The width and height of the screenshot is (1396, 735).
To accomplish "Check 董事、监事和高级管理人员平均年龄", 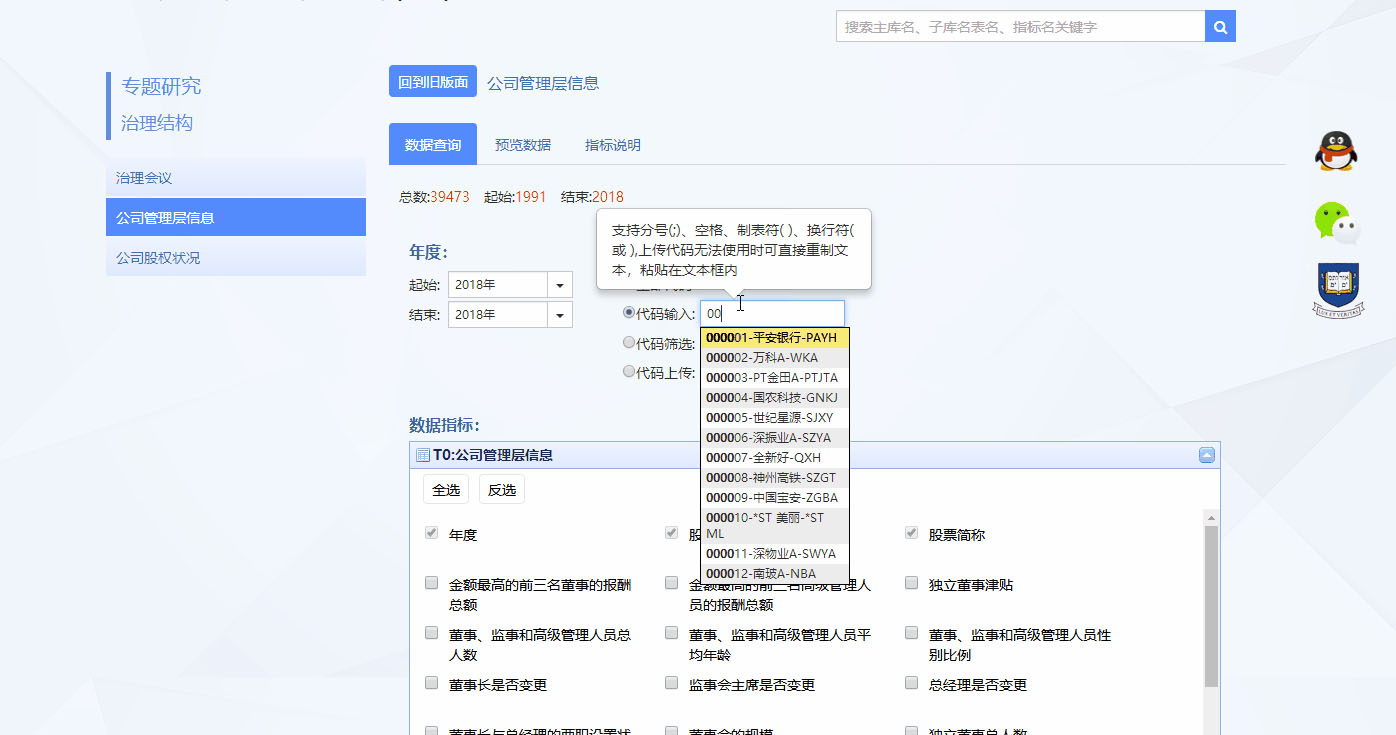I will click(671, 633).
